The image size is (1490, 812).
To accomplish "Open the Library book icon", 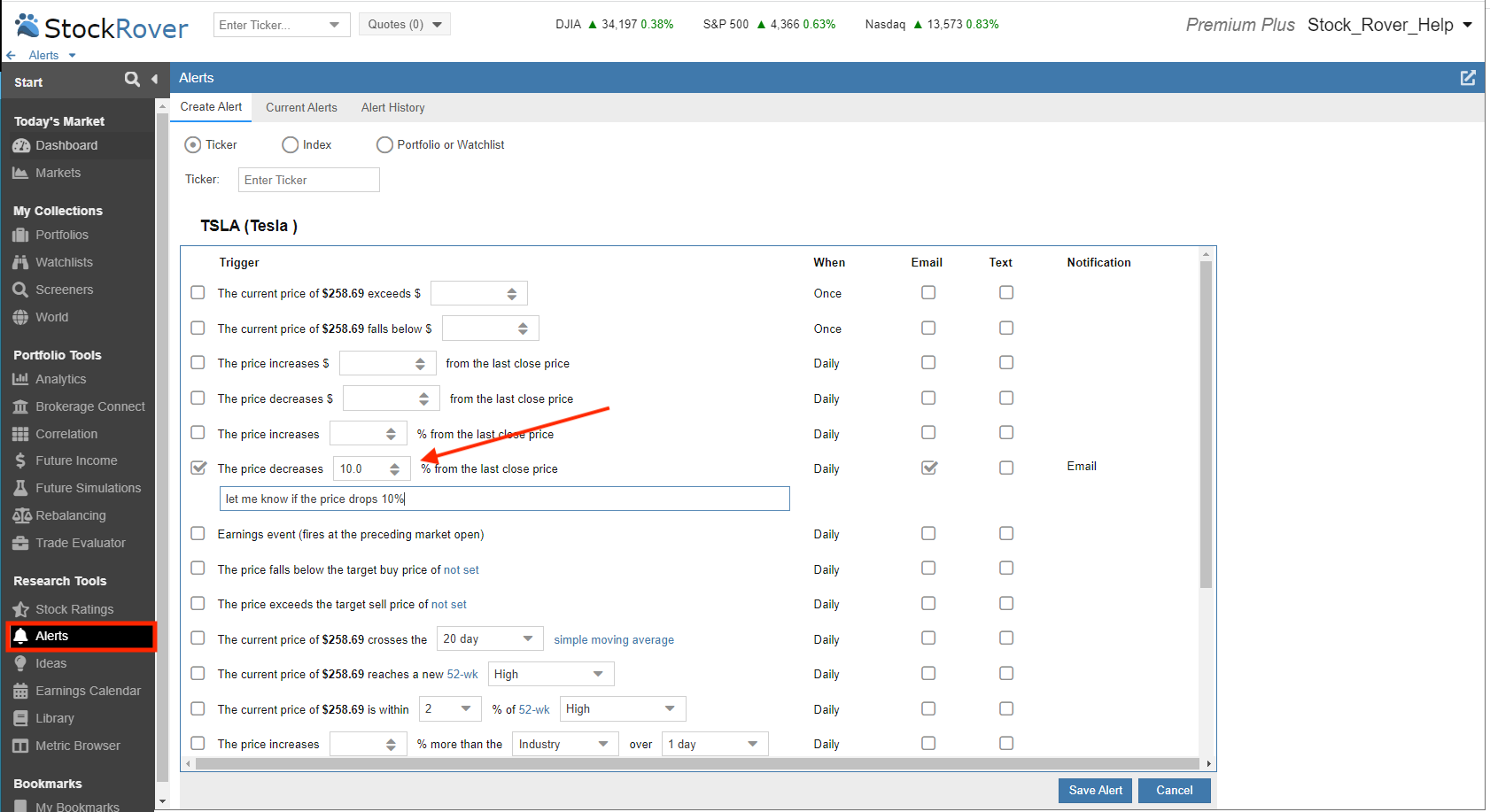I will (20, 718).
